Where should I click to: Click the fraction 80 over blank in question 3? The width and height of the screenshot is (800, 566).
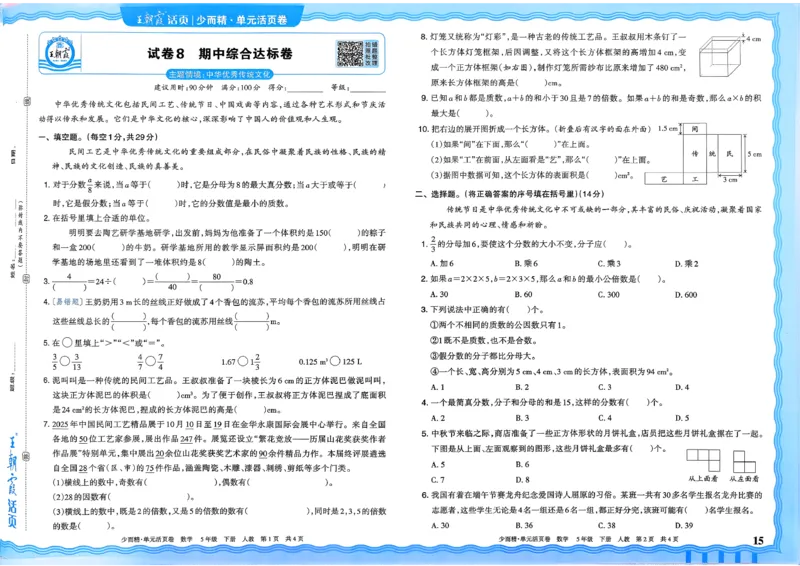point(217,281)
